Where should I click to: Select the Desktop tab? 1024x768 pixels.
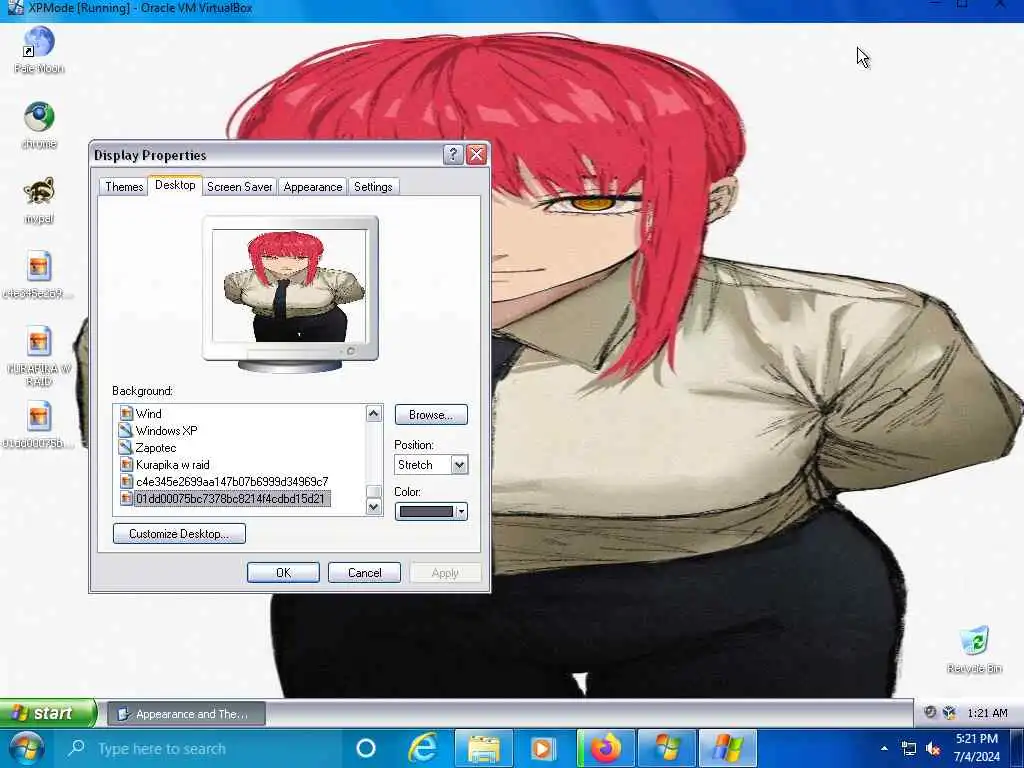(x=175, y=185)
